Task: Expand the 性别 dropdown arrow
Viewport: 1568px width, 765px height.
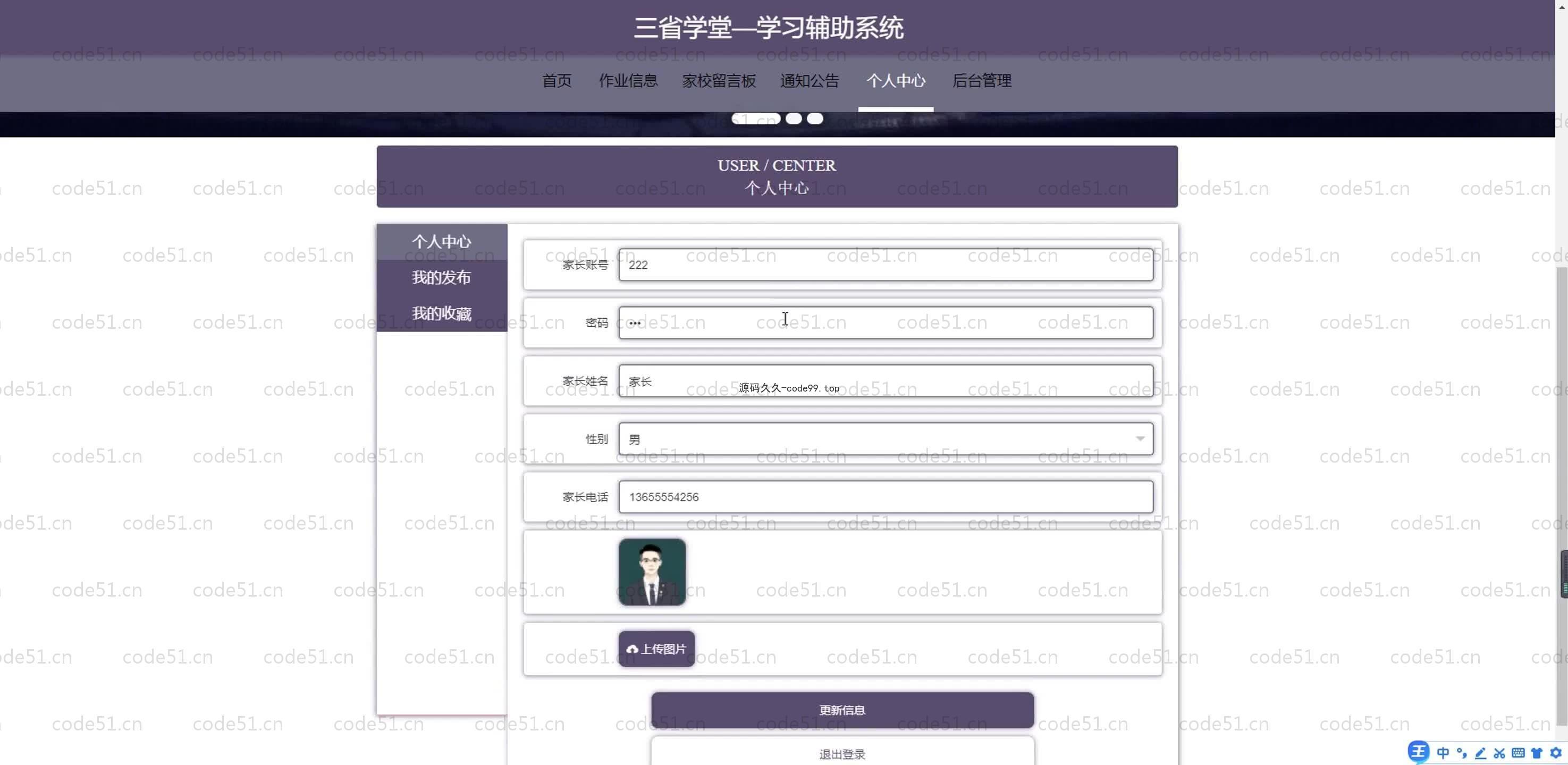Action: (x=1140, y=439)
